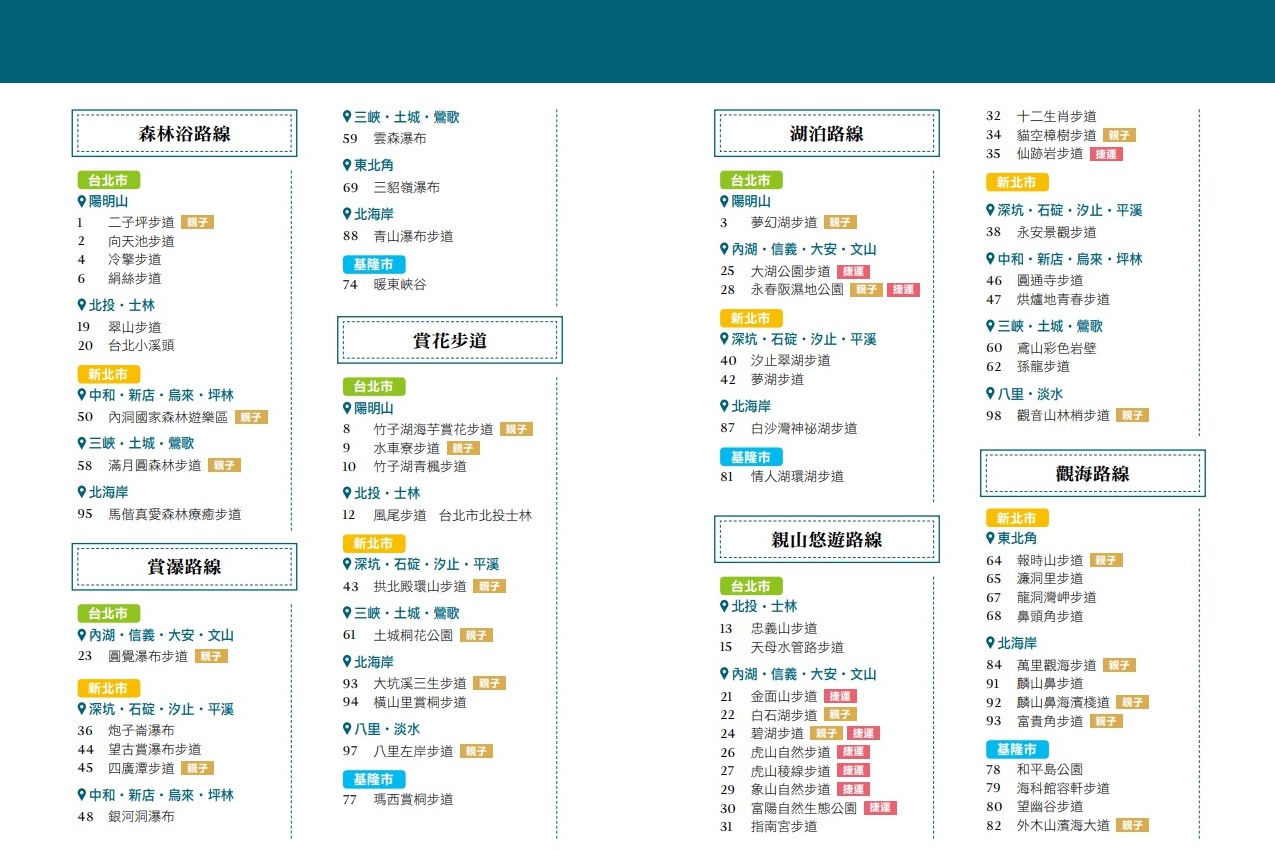Click the 捷運 tag next to 仙跡岩步道

tap(1107, 154)
